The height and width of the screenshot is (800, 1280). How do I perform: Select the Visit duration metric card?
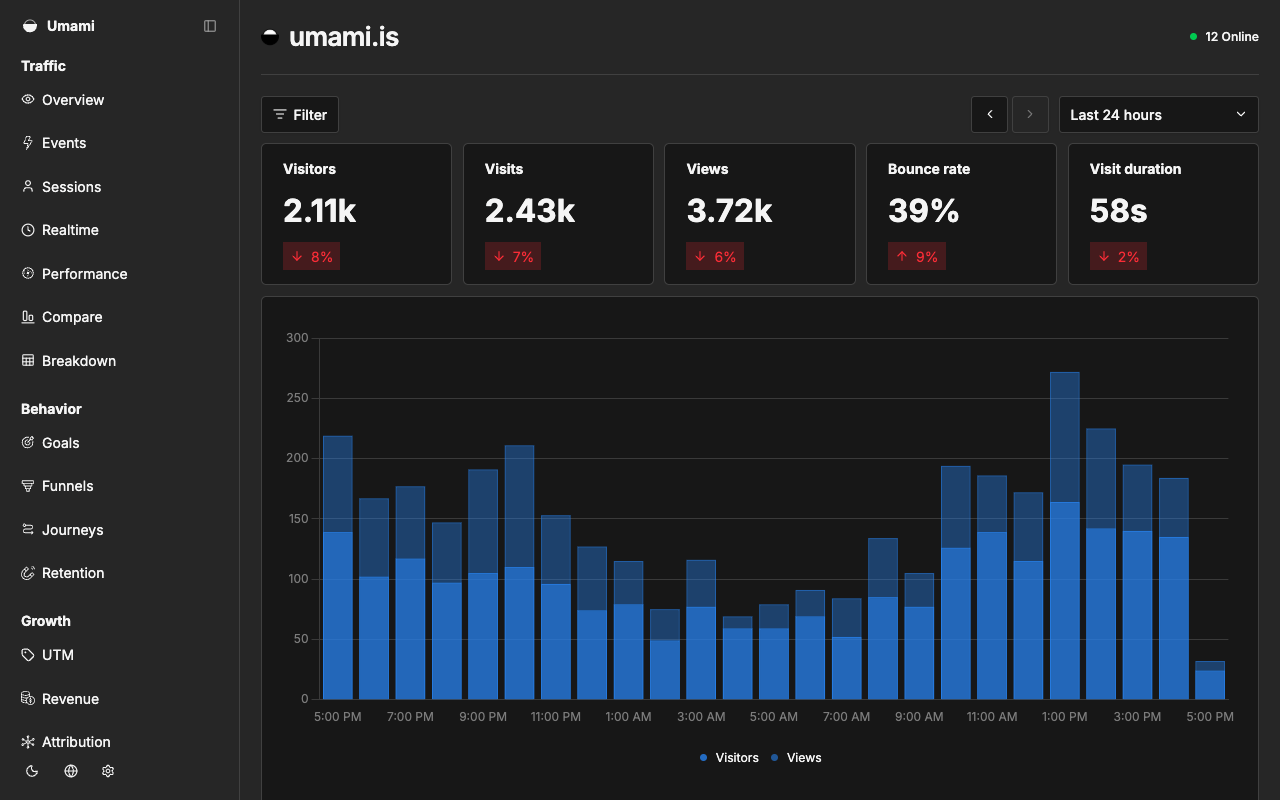coord(1163,214)
